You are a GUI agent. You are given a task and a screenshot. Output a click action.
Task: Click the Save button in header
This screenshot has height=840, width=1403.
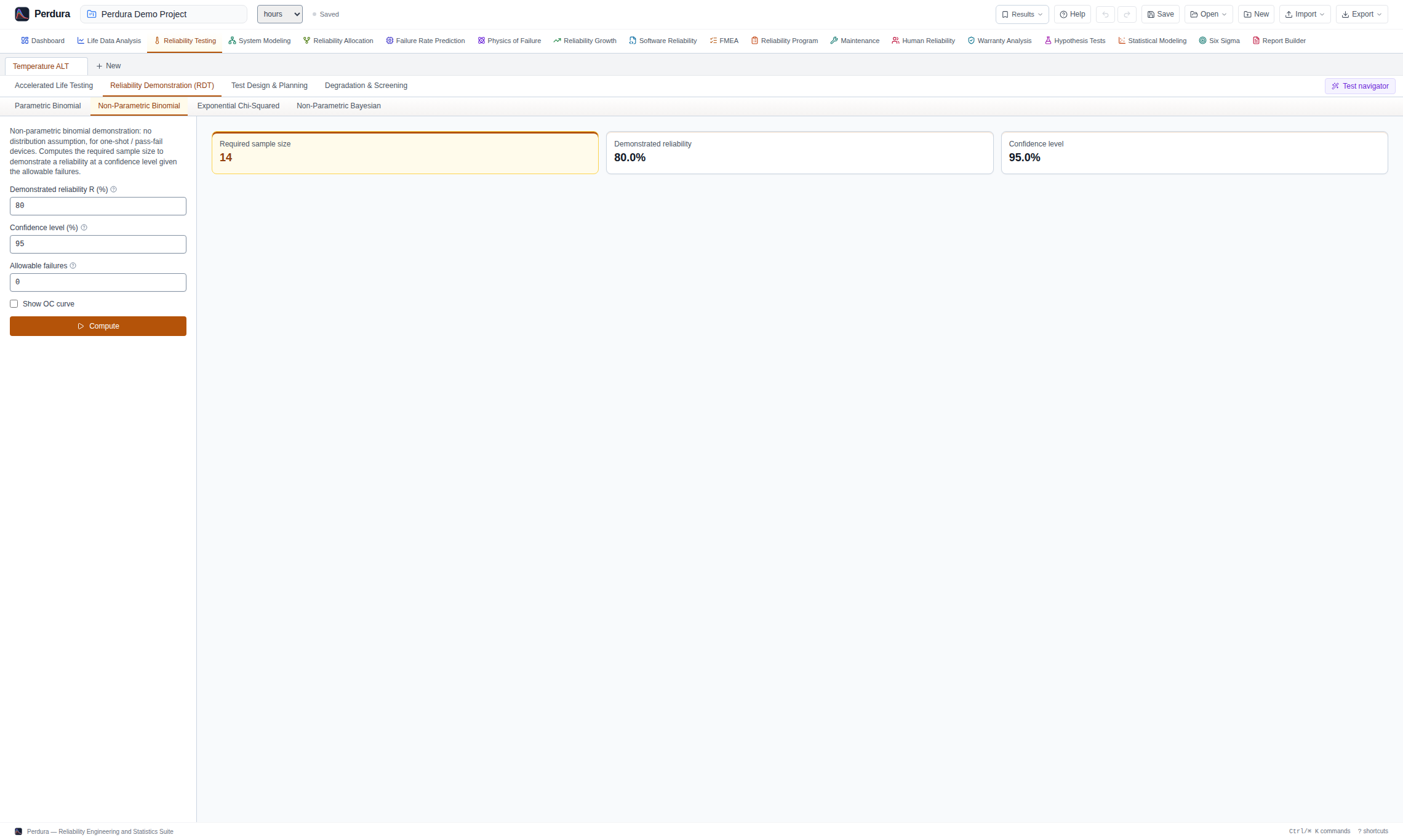pyautogui.click(x=1161, y=14)
